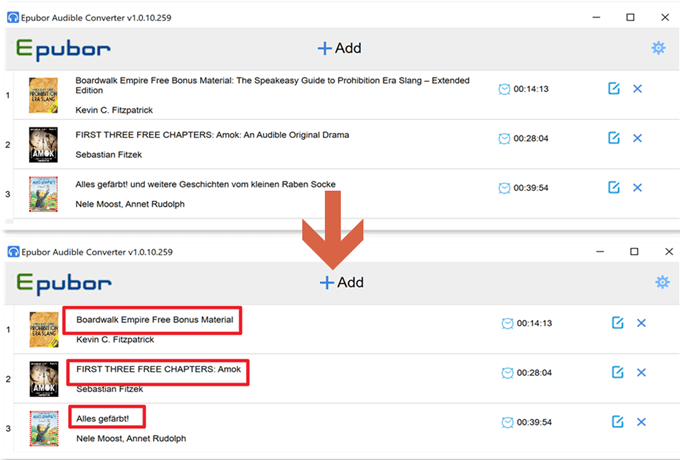Click clock icon beside 00:28:04 lower window
680x460 pixels.
tap(507, 372)
